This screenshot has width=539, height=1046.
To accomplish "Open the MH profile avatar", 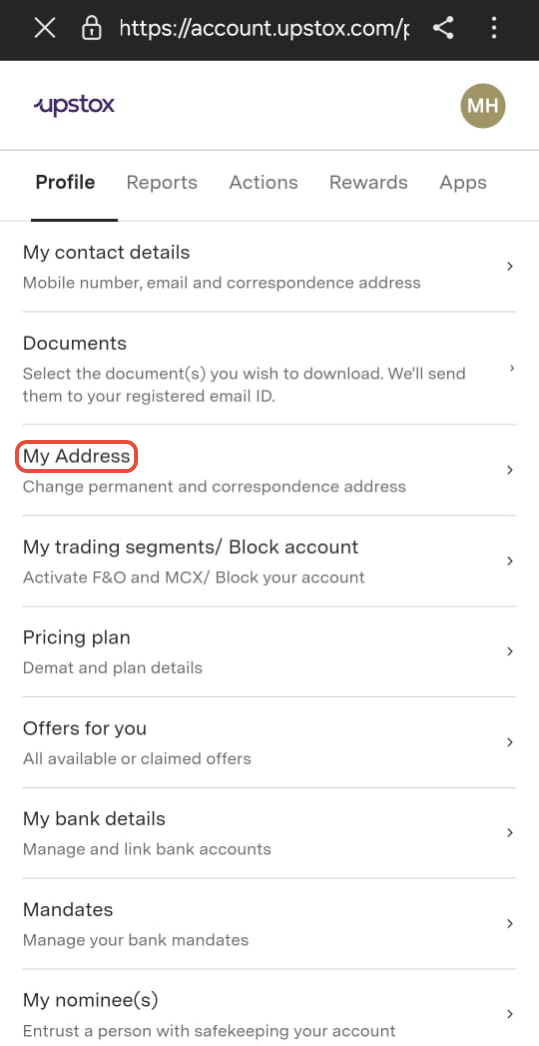I will click(x=483, y=105).
